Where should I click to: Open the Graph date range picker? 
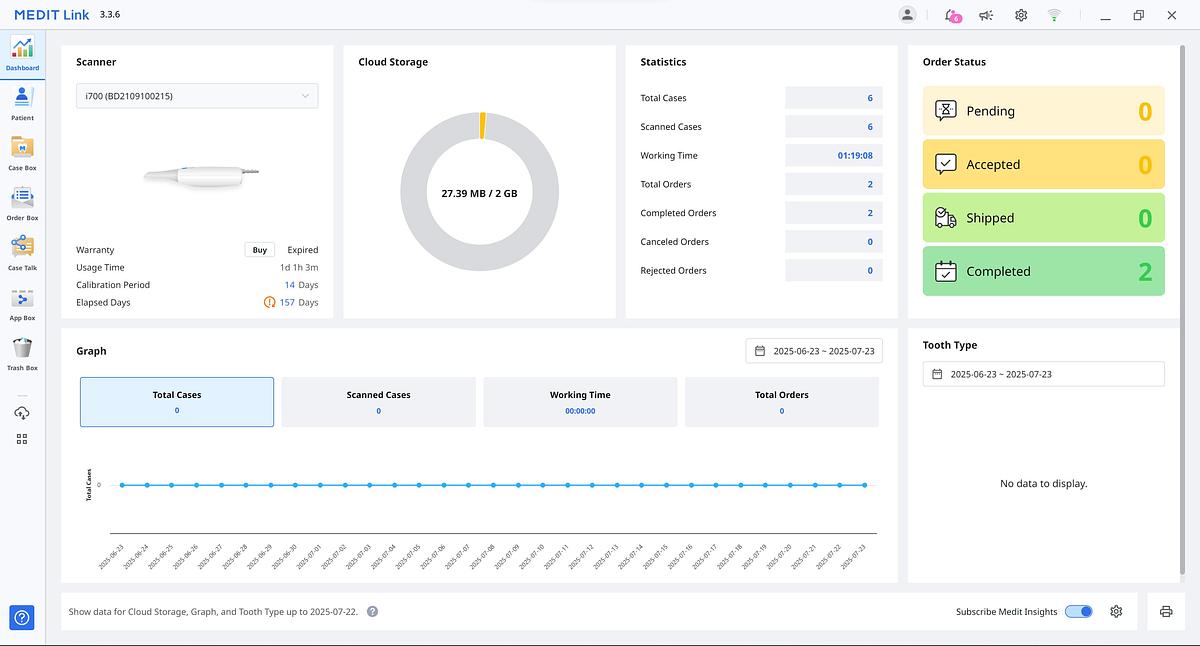coord(814,351)
